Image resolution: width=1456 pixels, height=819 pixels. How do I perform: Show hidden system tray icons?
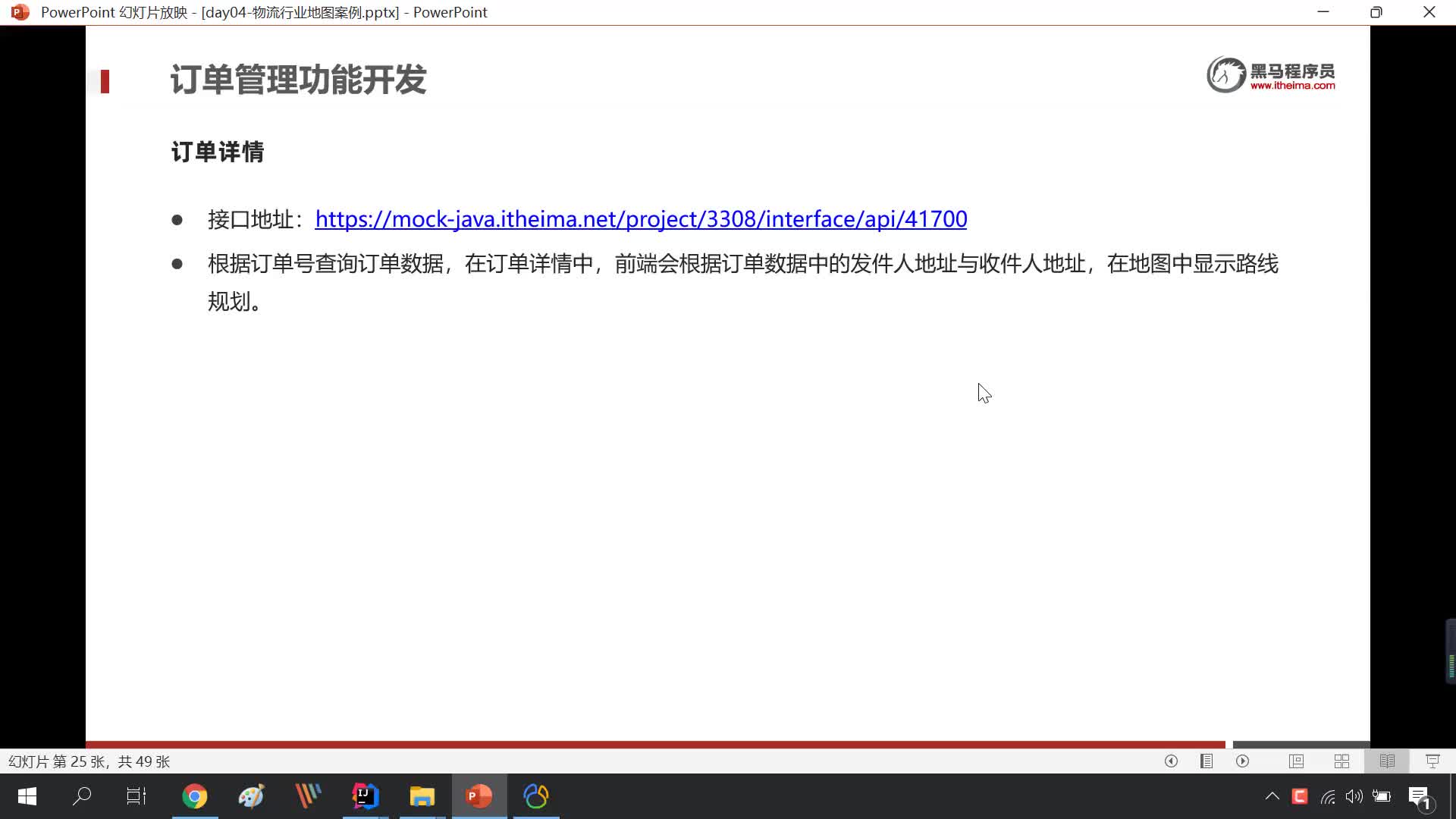click(x=1272, y=796)
